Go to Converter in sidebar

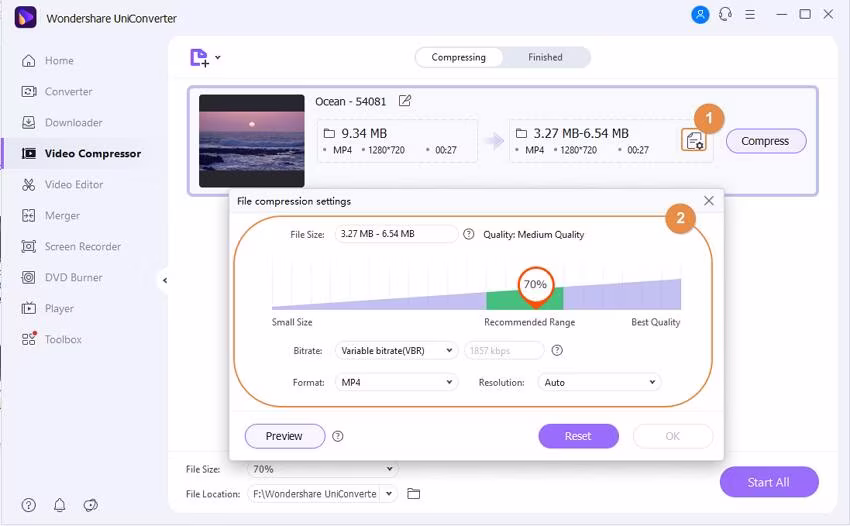point(56,92)
